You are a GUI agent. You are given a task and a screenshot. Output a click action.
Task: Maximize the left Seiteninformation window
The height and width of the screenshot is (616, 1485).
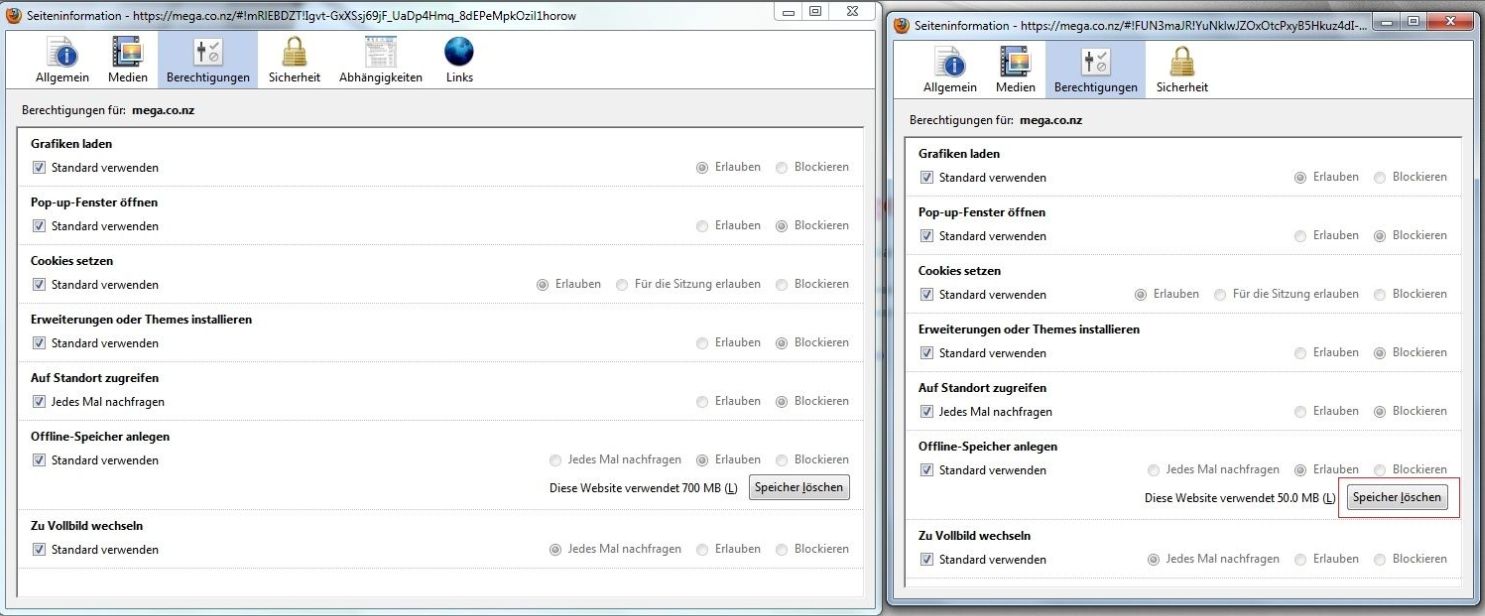click(x=815, y=11)
